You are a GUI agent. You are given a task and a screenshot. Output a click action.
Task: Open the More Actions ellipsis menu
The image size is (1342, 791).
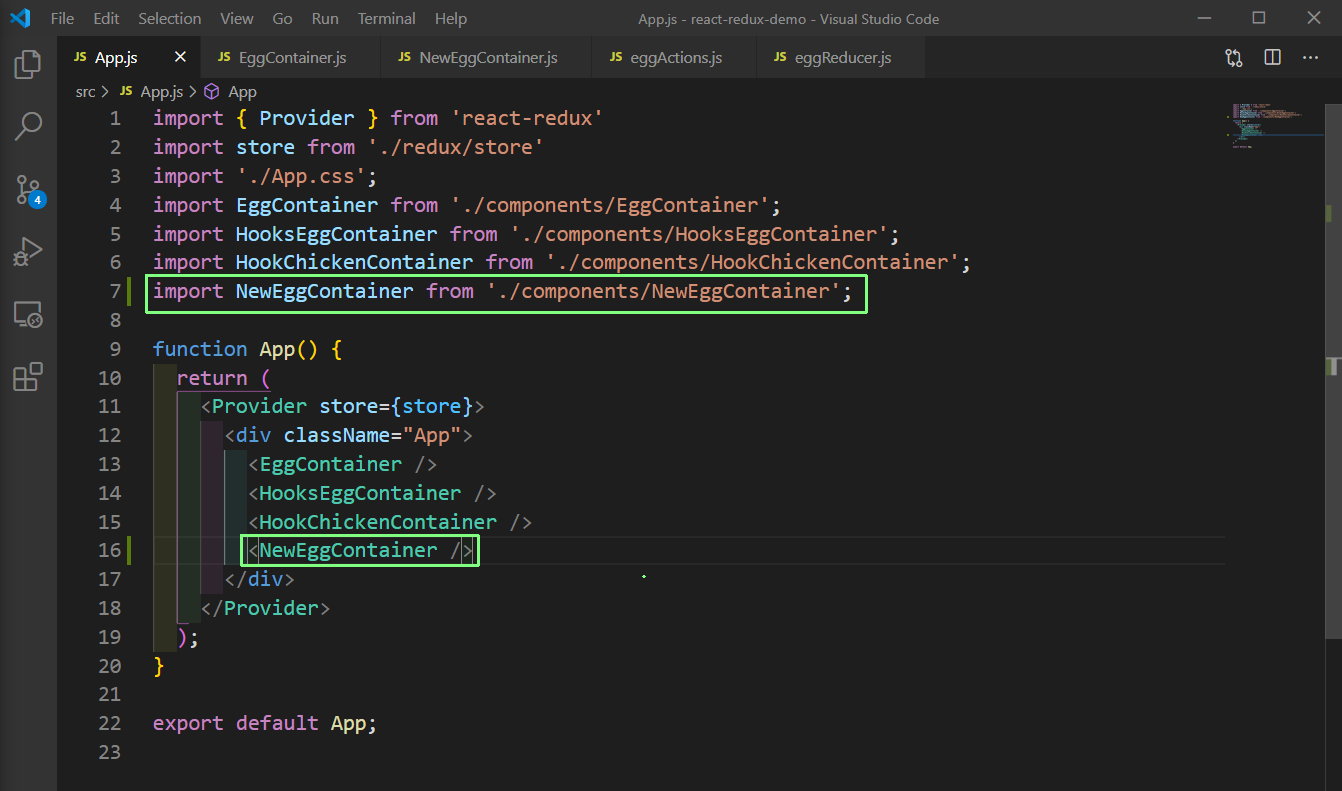click(x=1310, y=58)
